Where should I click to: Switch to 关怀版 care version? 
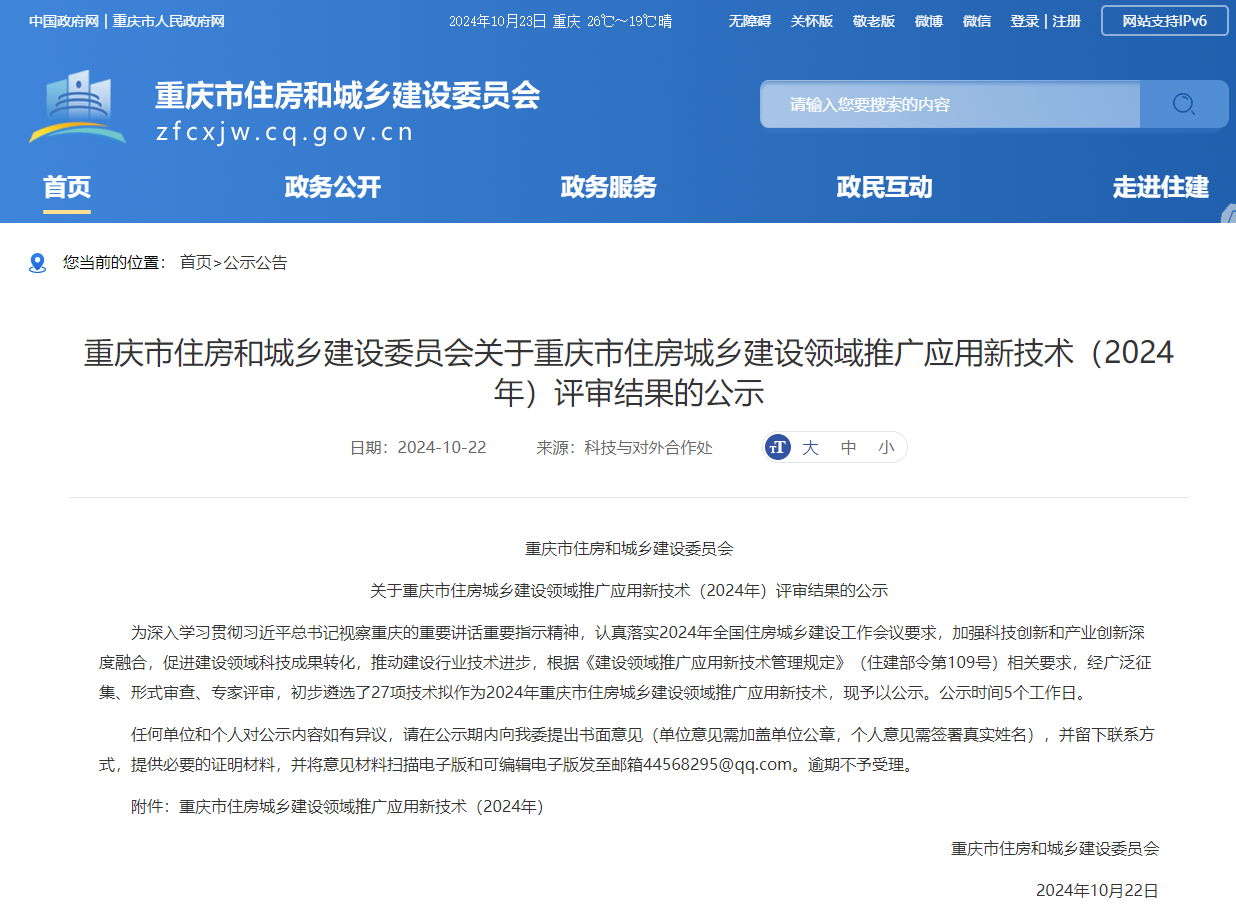pyautogui.click(x=811, y=21)
